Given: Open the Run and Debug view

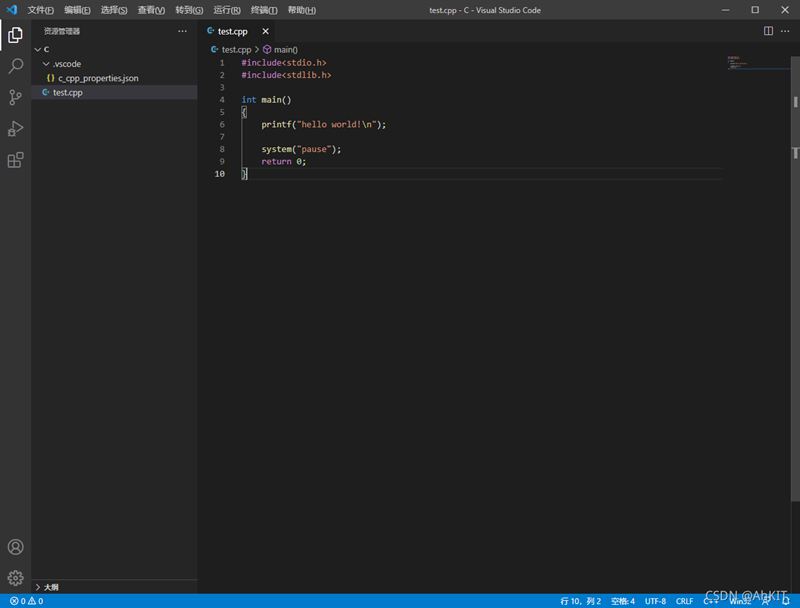Looking at the screenshot, I should point(15,128).
